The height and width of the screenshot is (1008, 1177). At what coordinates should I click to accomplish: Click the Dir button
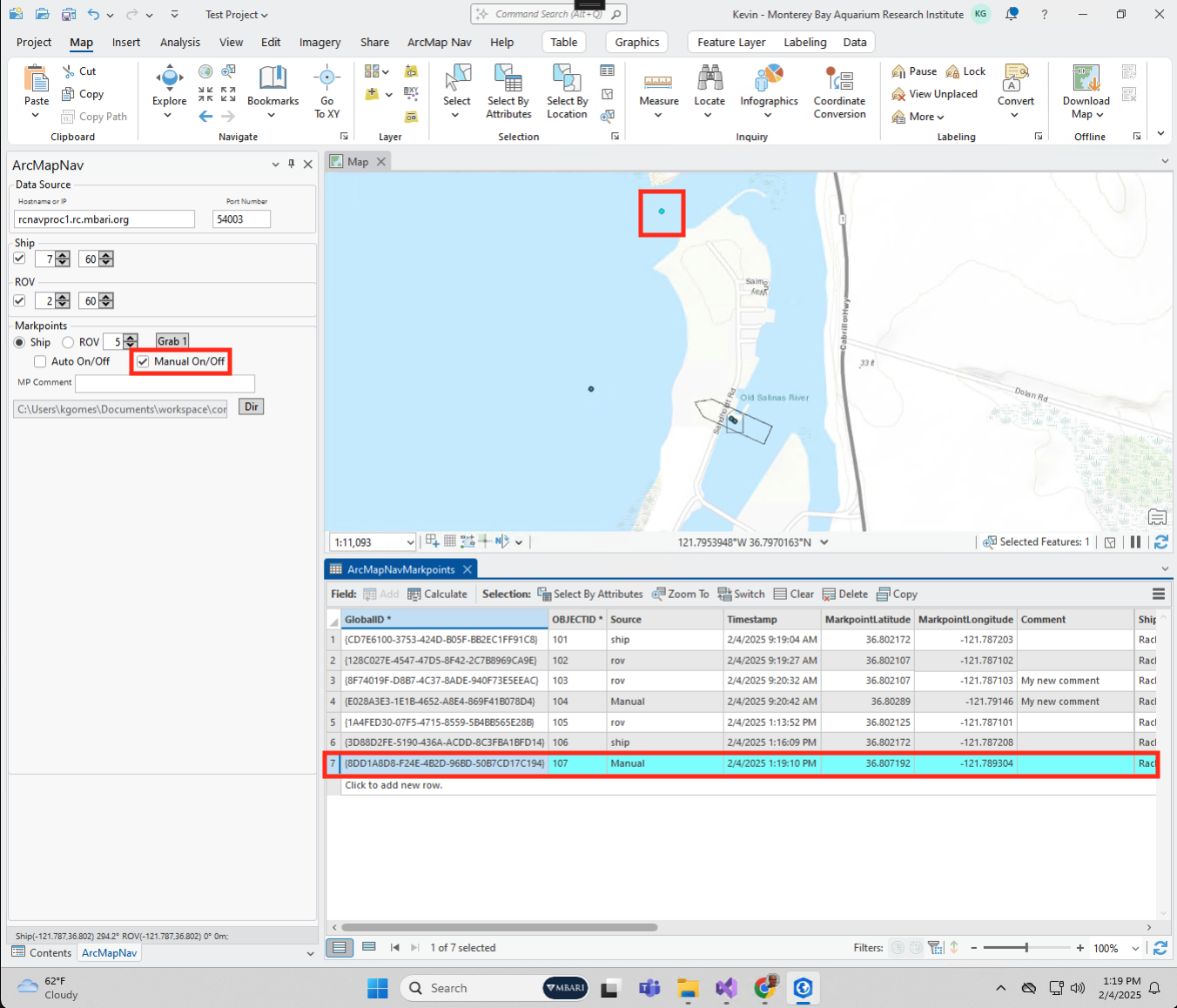click(251, 407)
